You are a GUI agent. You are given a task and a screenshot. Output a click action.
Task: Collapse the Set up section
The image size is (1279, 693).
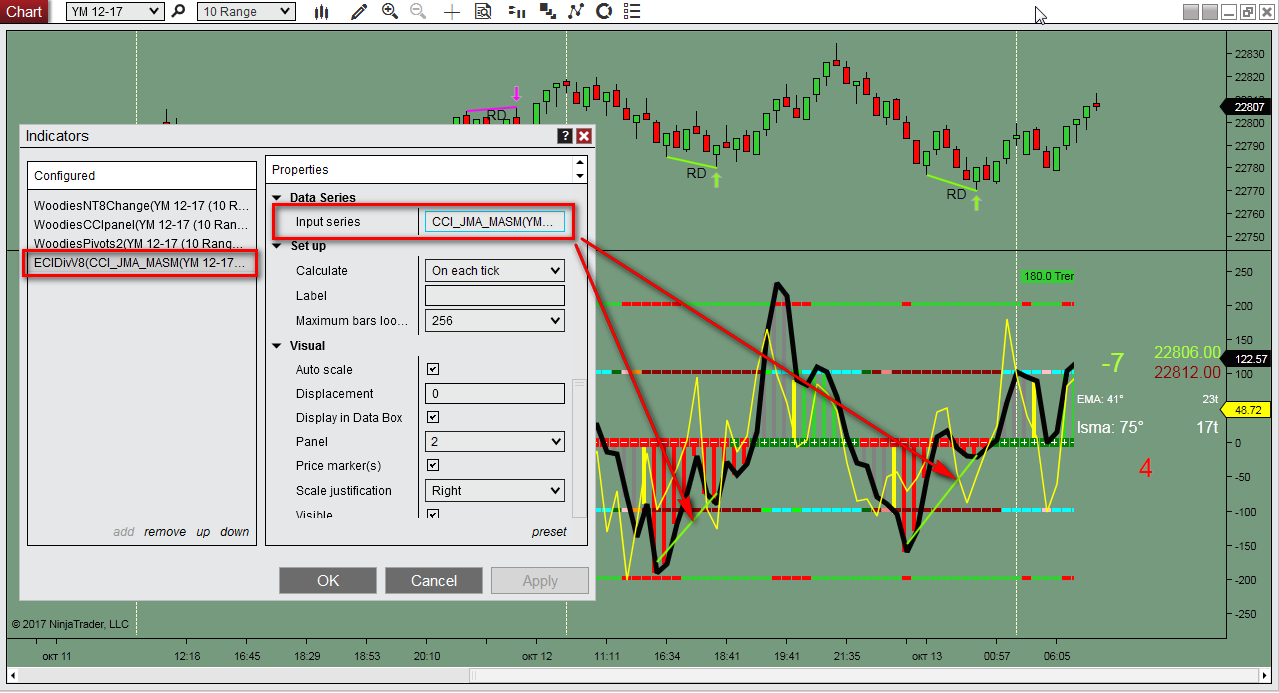(x=277, y=246)
